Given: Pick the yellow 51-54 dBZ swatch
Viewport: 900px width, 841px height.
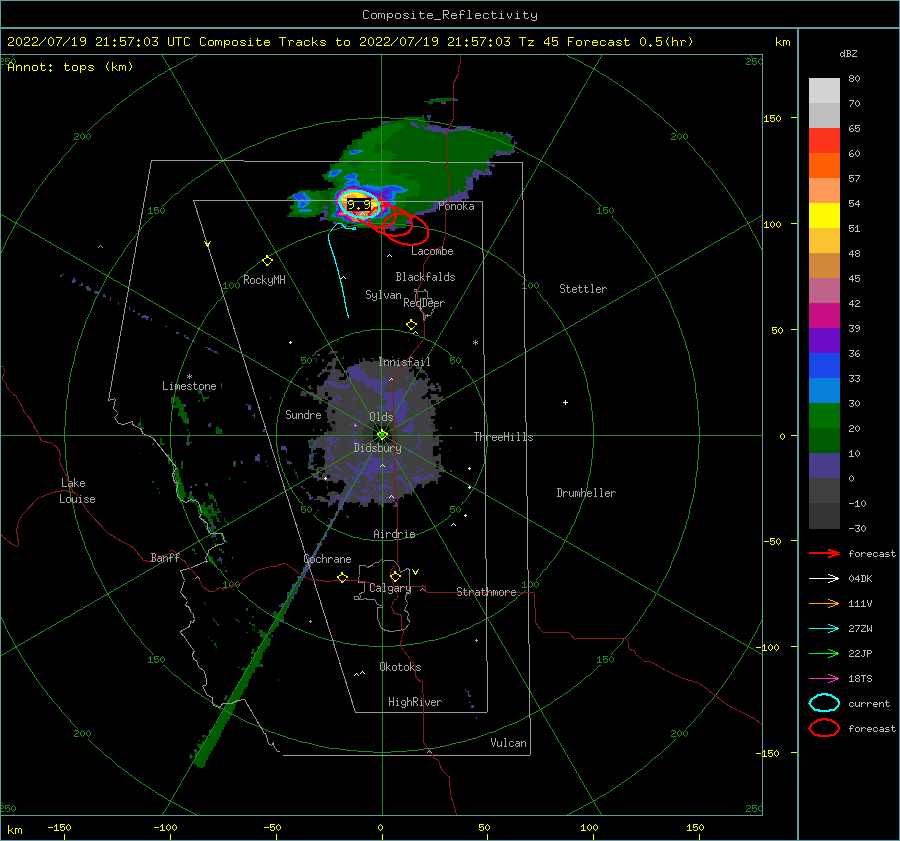Looking at the screenshot, I should (x=824, y=216).
